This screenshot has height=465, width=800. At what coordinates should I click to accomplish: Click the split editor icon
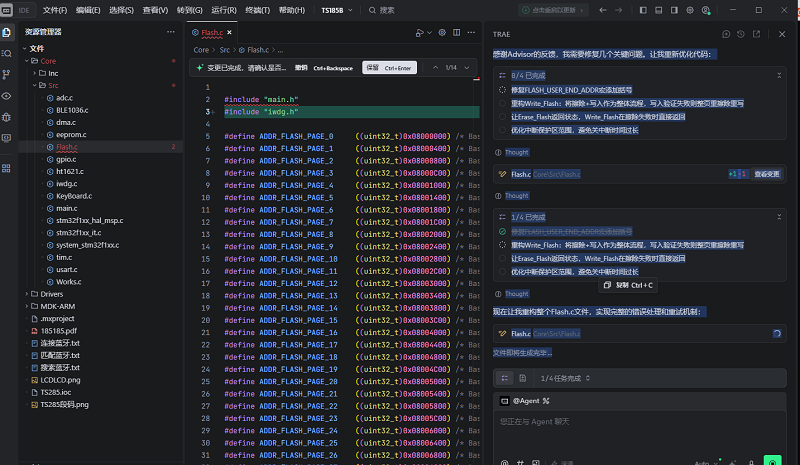click(457, 32)
